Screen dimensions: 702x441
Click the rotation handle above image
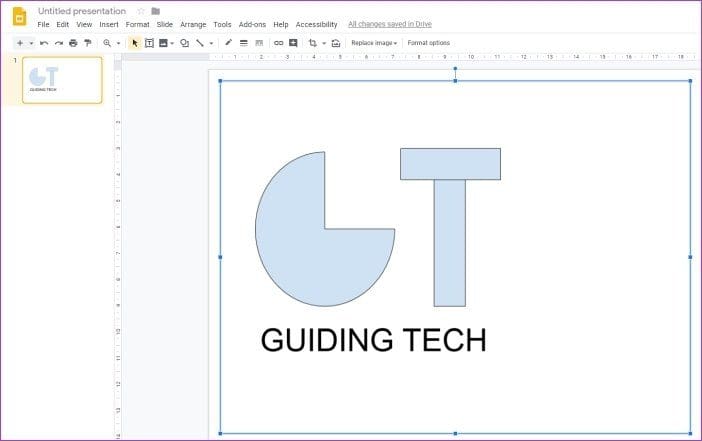coord(455,69)
